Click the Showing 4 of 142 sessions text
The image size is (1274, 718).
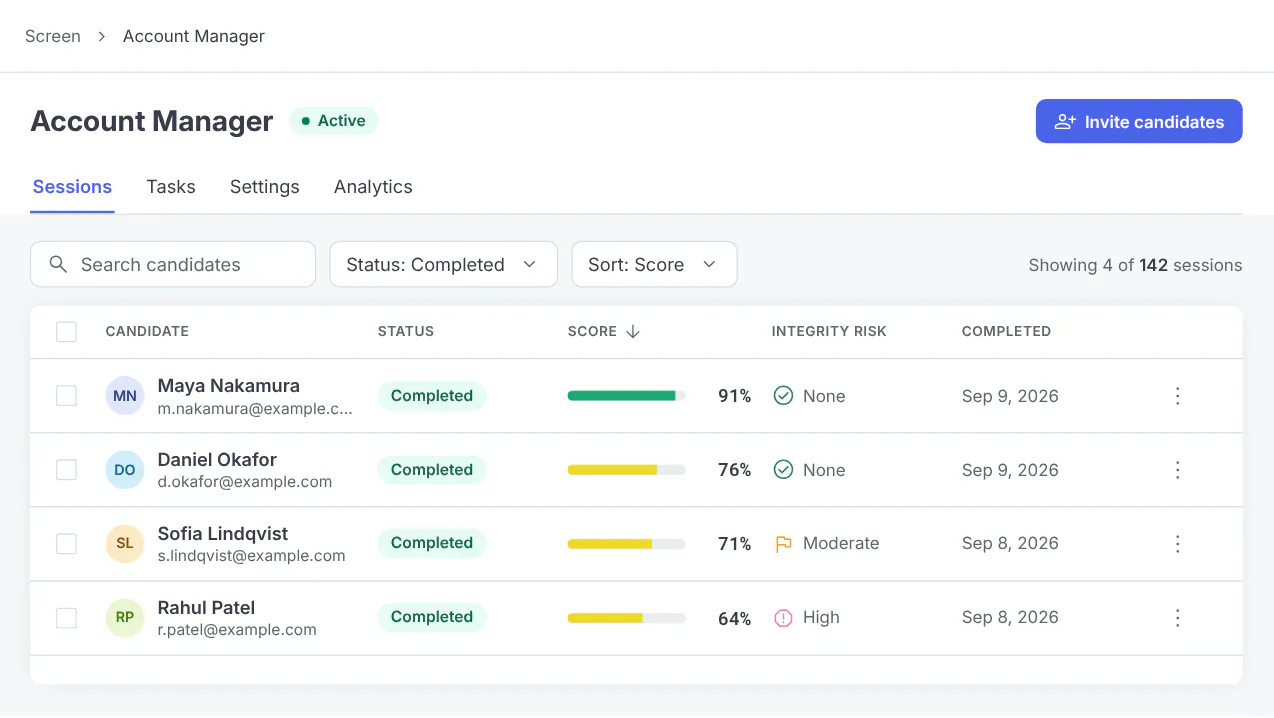coord(1135,265)
